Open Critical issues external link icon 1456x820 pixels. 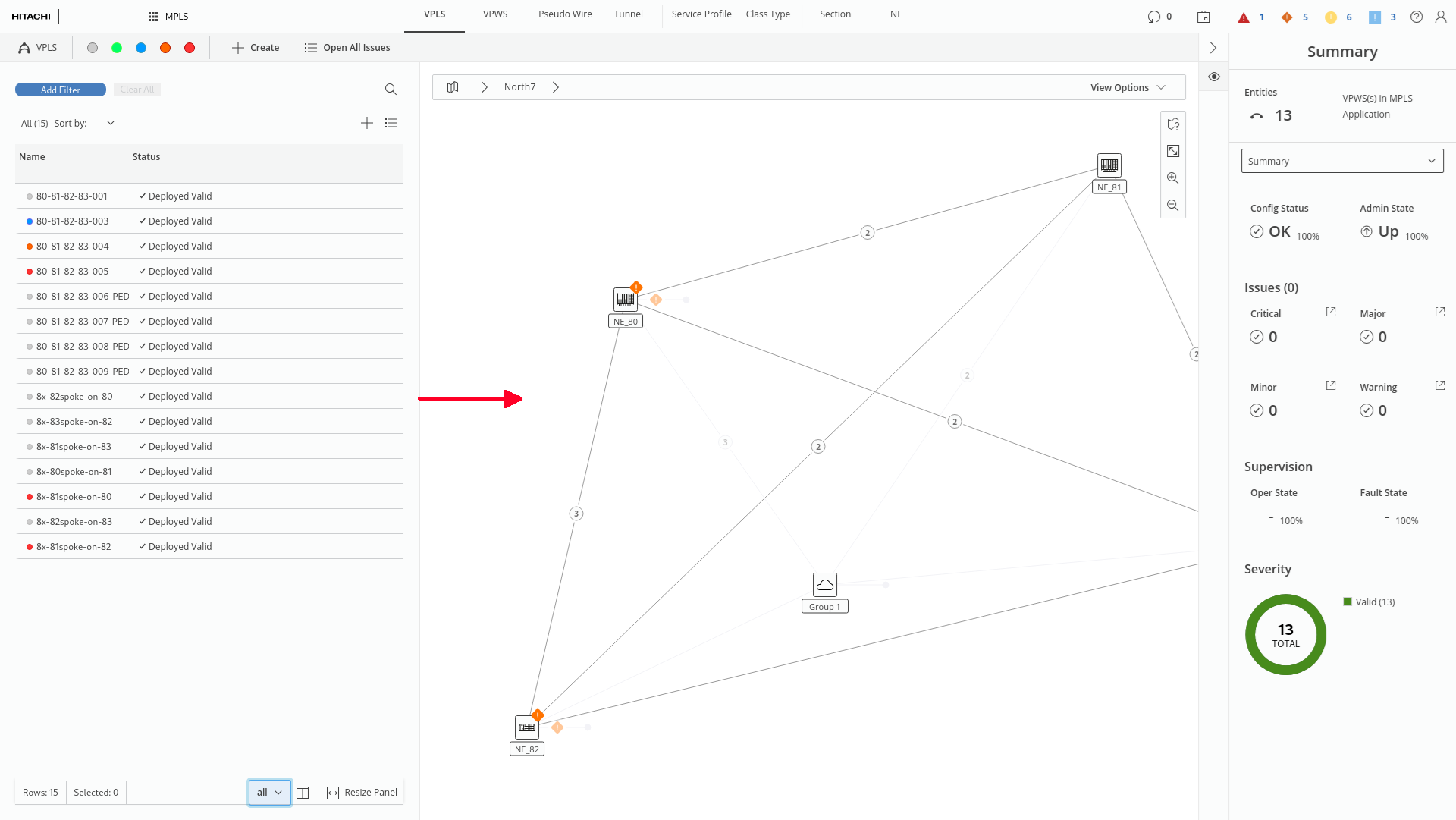pyautogui.click(x=1330, y=312)
